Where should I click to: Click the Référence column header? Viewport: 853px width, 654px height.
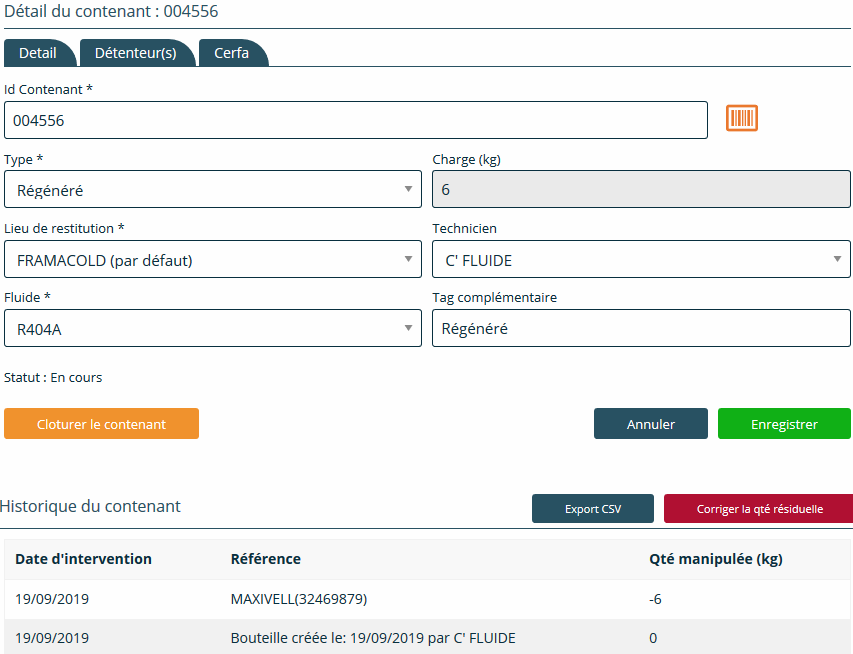(x=265, y=559)
